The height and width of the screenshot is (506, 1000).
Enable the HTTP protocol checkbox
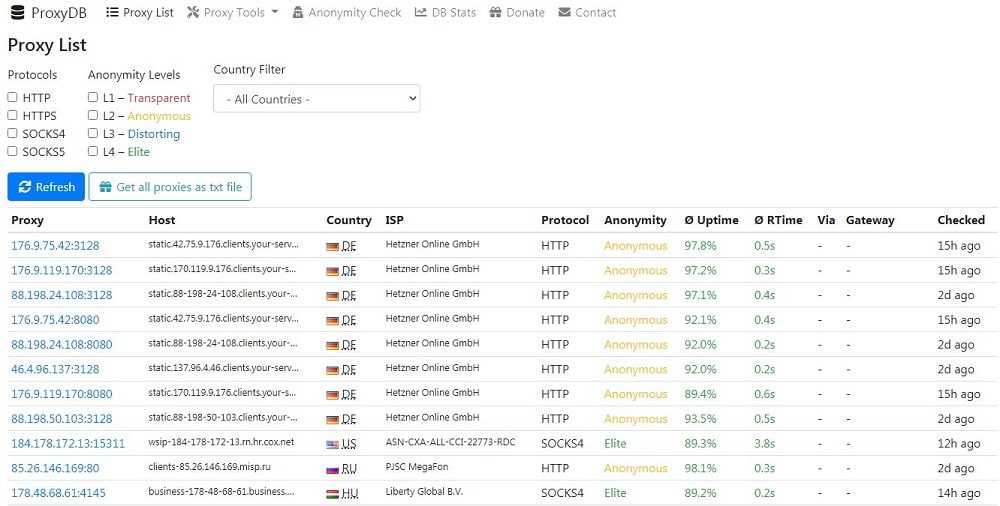[13, 98]
